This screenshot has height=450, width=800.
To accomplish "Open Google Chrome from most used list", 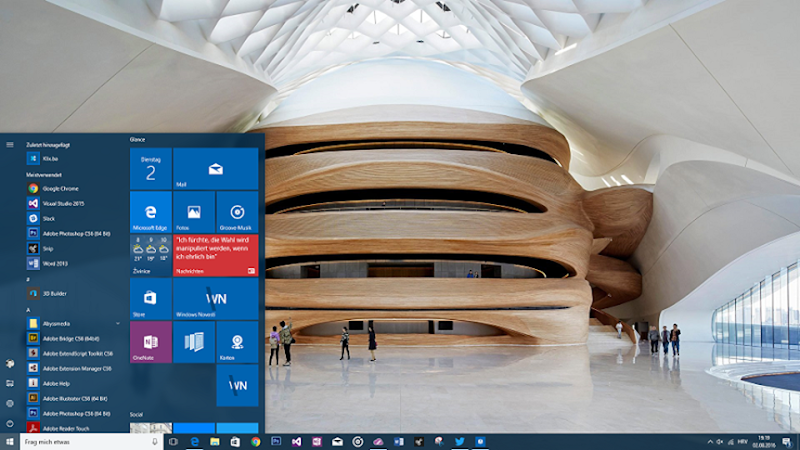I will pos(73,189).
